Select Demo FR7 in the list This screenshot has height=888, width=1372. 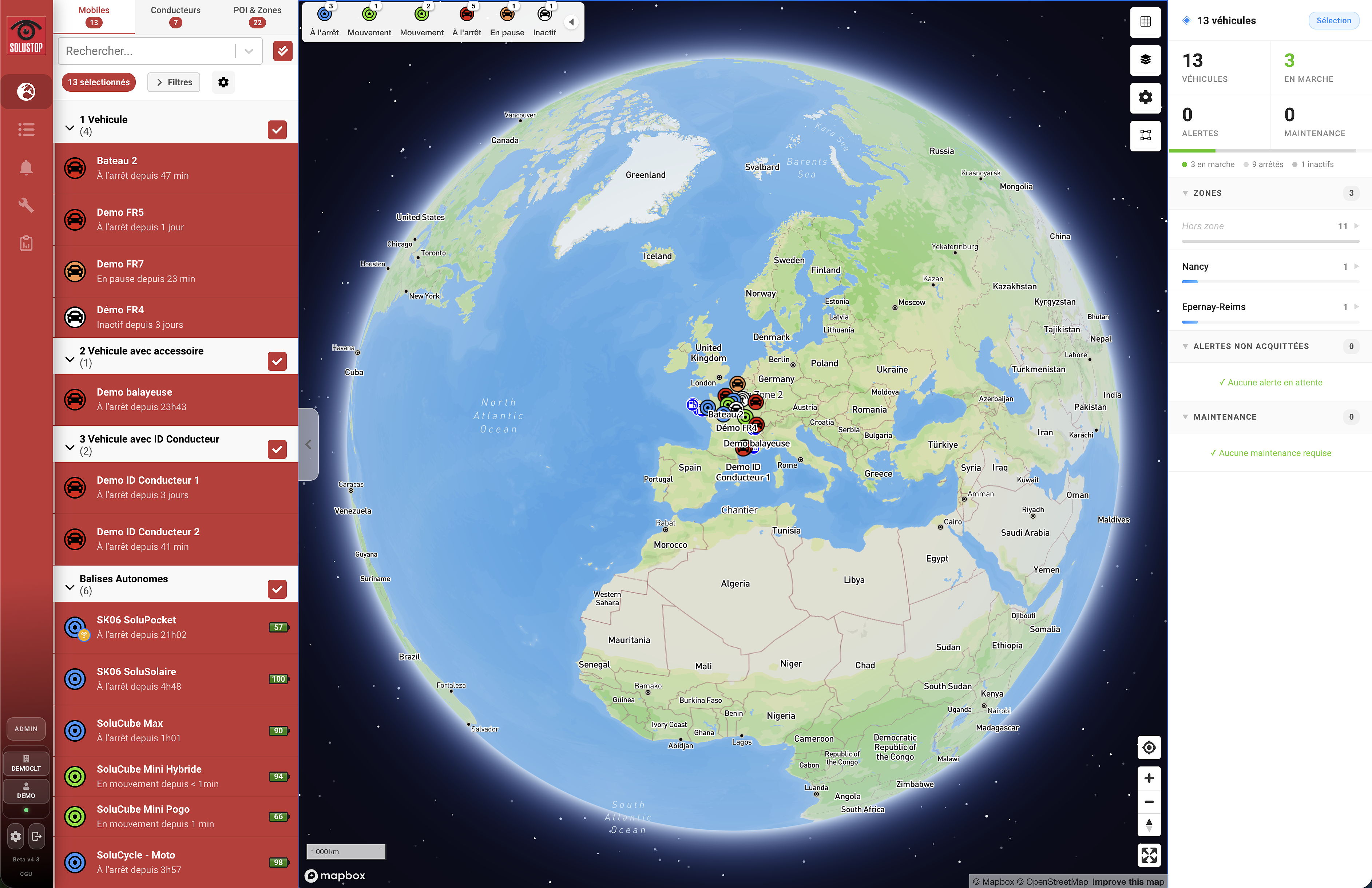point(177,271)
